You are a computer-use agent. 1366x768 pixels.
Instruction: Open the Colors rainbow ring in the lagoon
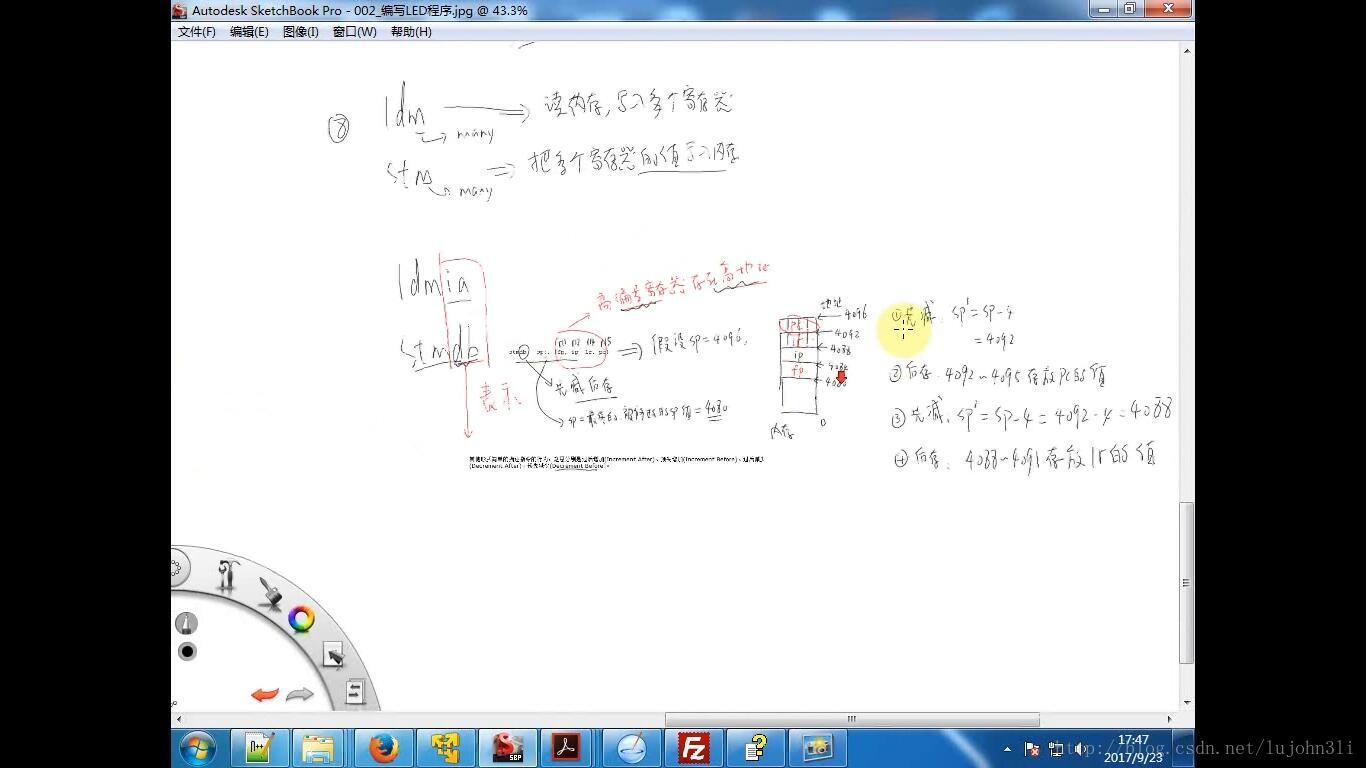click(x=301, y=620)
